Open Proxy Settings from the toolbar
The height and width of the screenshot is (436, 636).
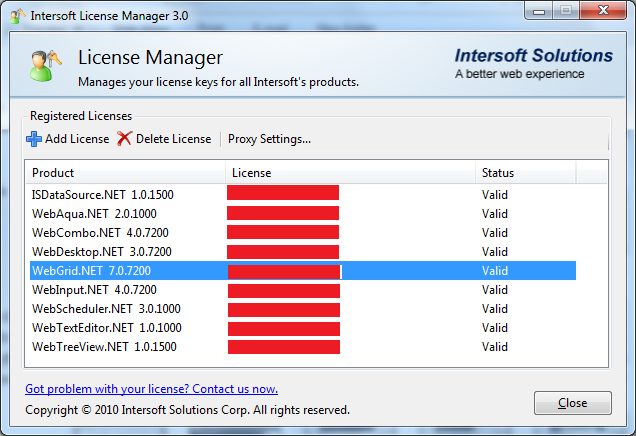point(269,139)
